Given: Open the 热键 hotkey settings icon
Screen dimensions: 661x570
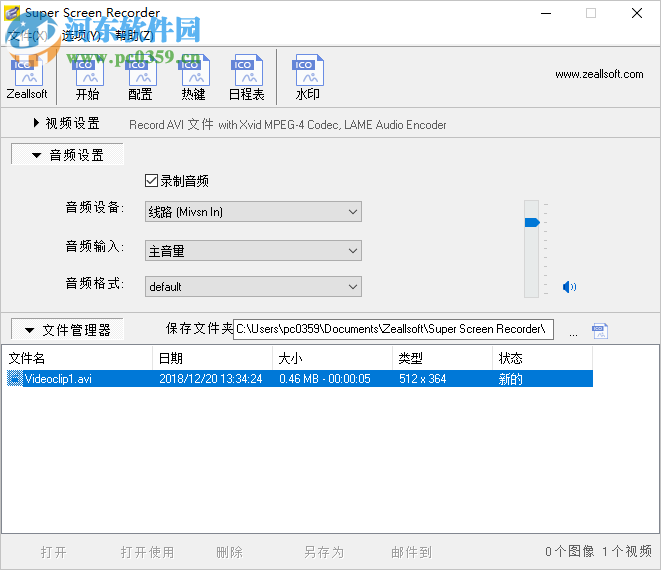Looking at the screenshot, I should coord(193,78).
